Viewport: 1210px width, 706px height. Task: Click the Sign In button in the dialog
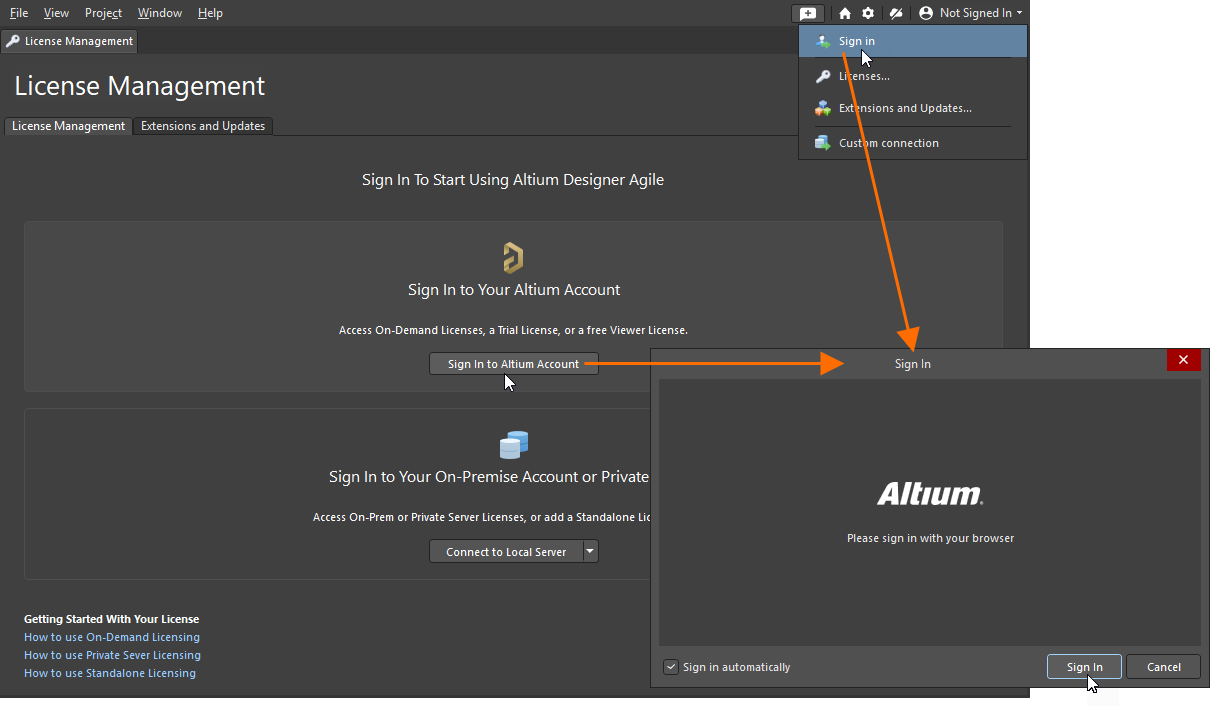(x=1084, y=666)
